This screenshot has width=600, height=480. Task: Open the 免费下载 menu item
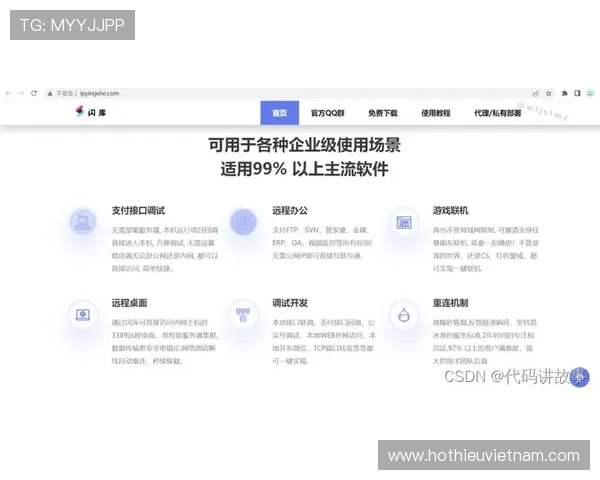[x=383, y=113]
